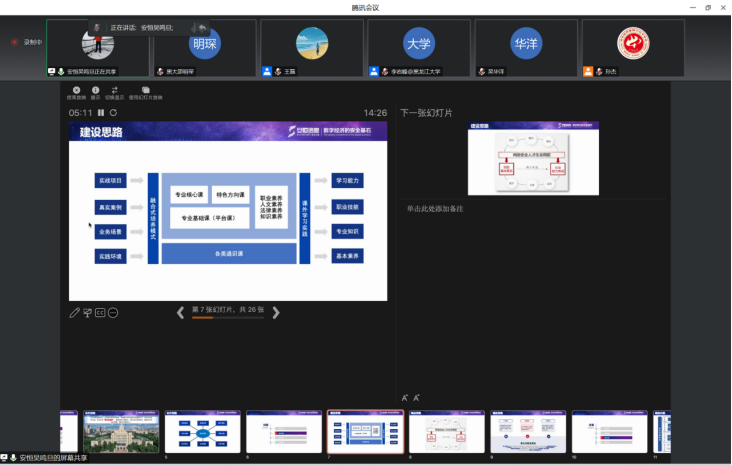The width and height of the screenshot is (732, 465).
Task: Select the pen annotation tool
Action: [x=74, y=313]
